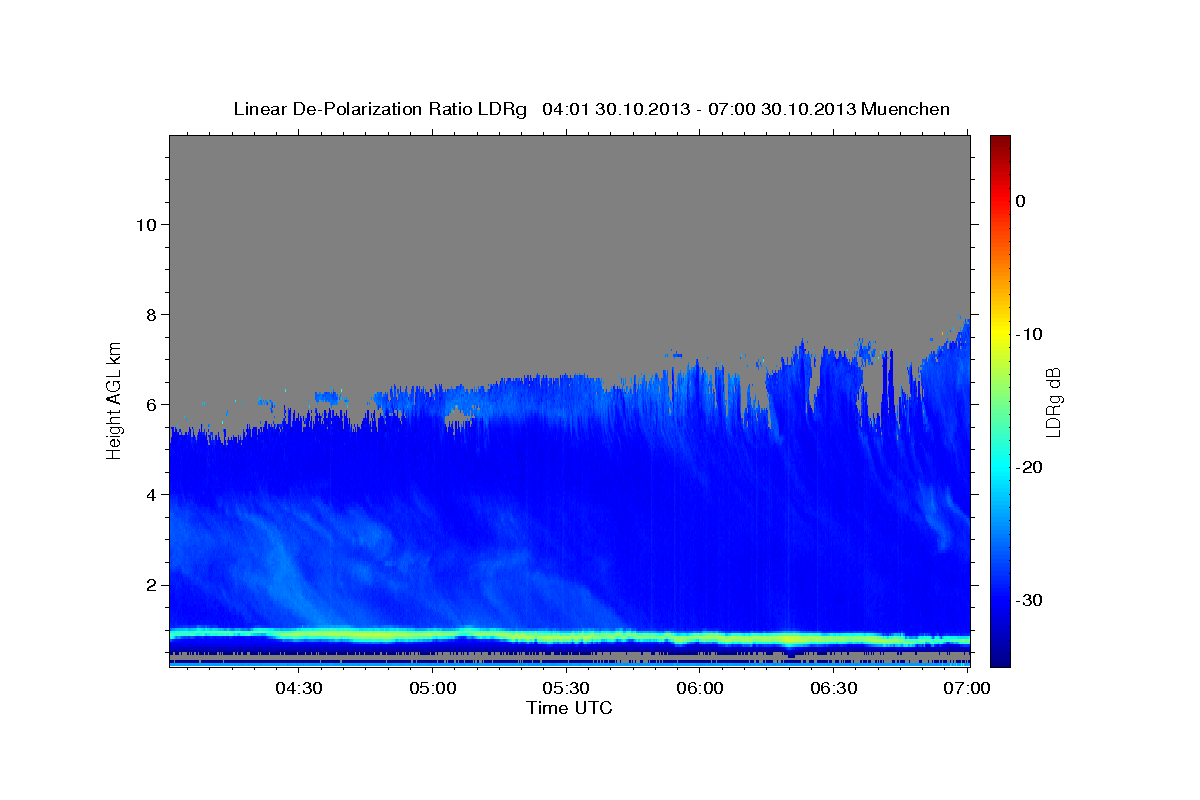Click the '05:30' time tick label
Image resolution: width=1200 pixels, height=800 pixels.
pyautogui.click(x=566, y=688)
